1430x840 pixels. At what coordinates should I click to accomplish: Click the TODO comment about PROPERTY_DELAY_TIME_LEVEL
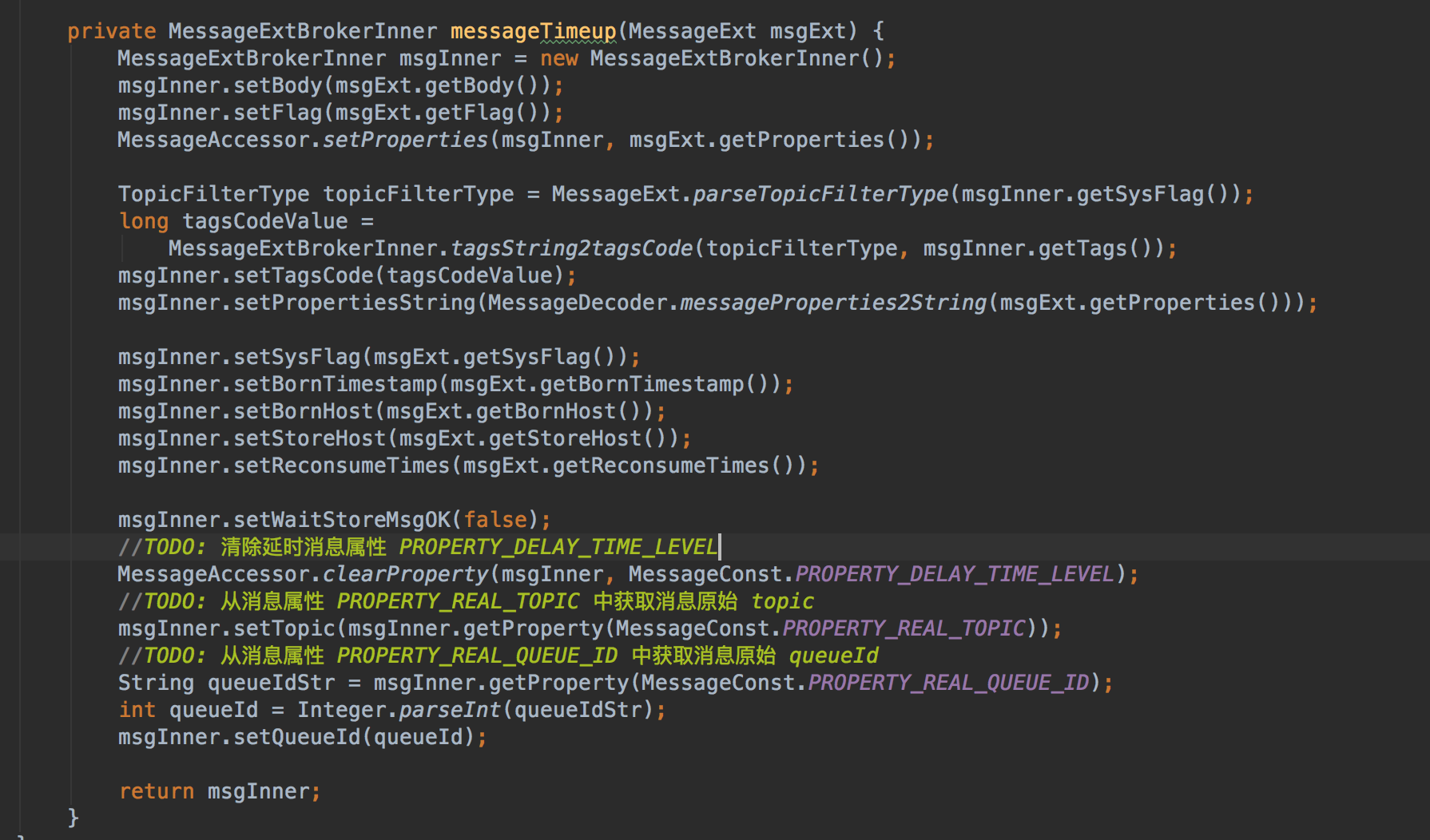418,547
